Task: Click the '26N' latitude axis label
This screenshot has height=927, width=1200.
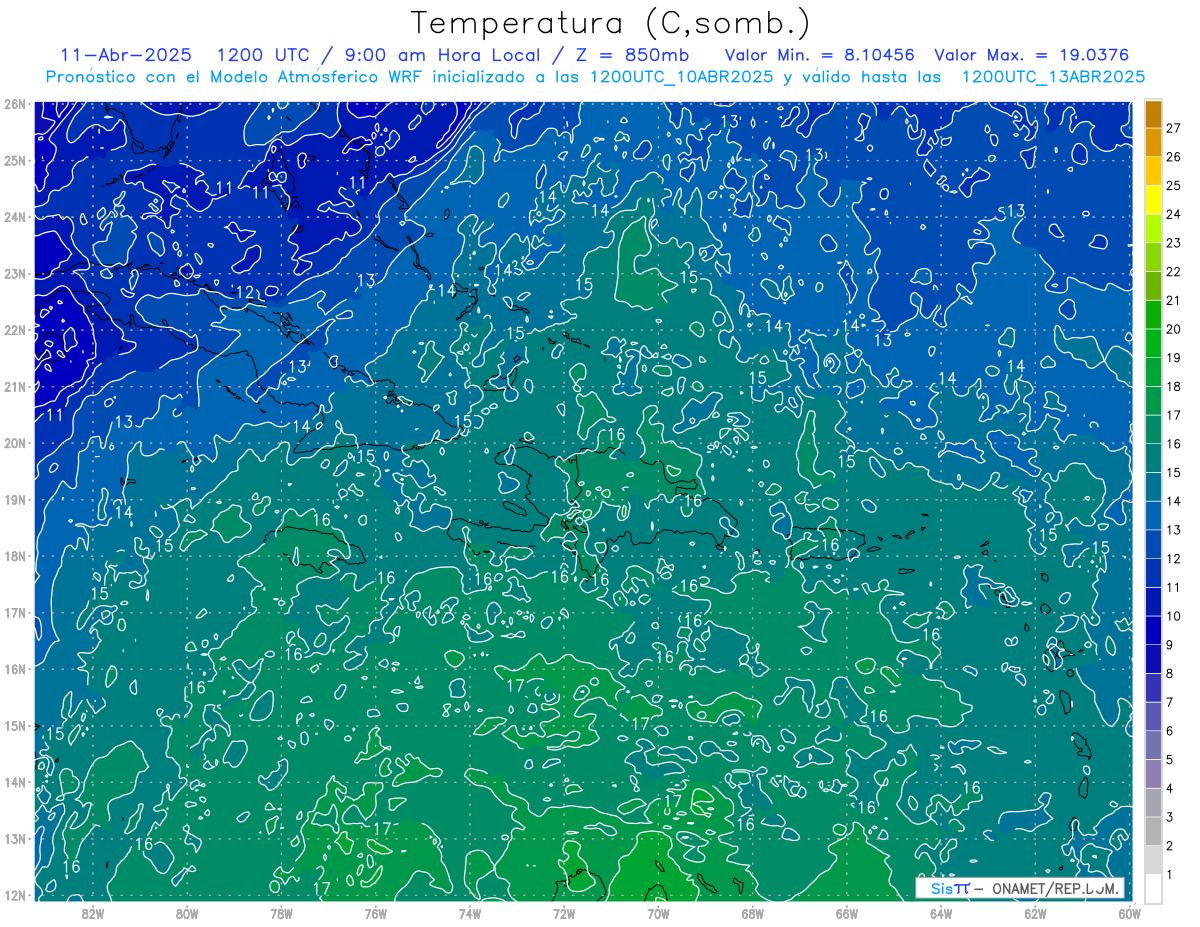Action: click(13, 104)
